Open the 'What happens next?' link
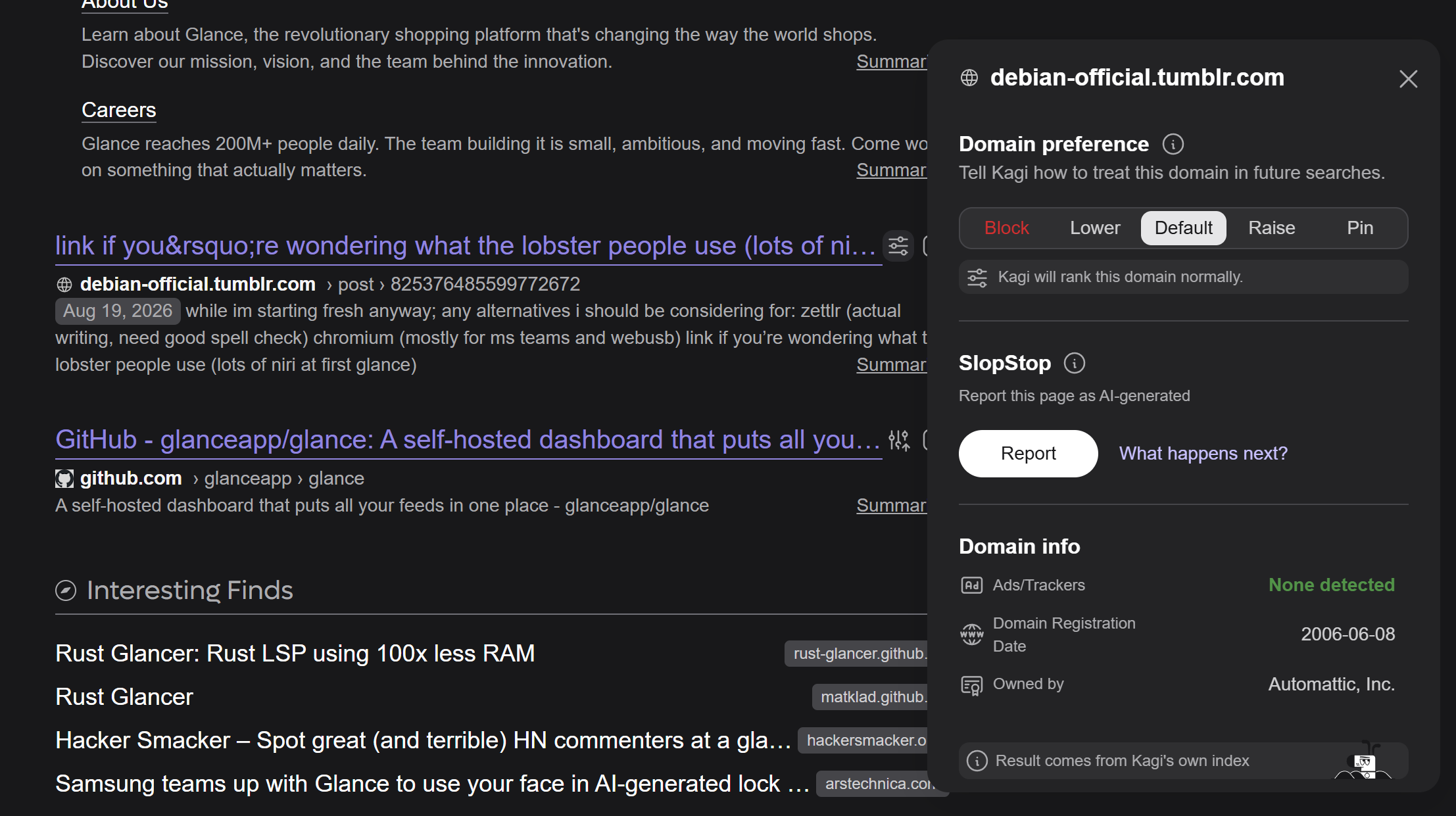The width and height of the screenshot is (1456, 816). point(1203,454)
